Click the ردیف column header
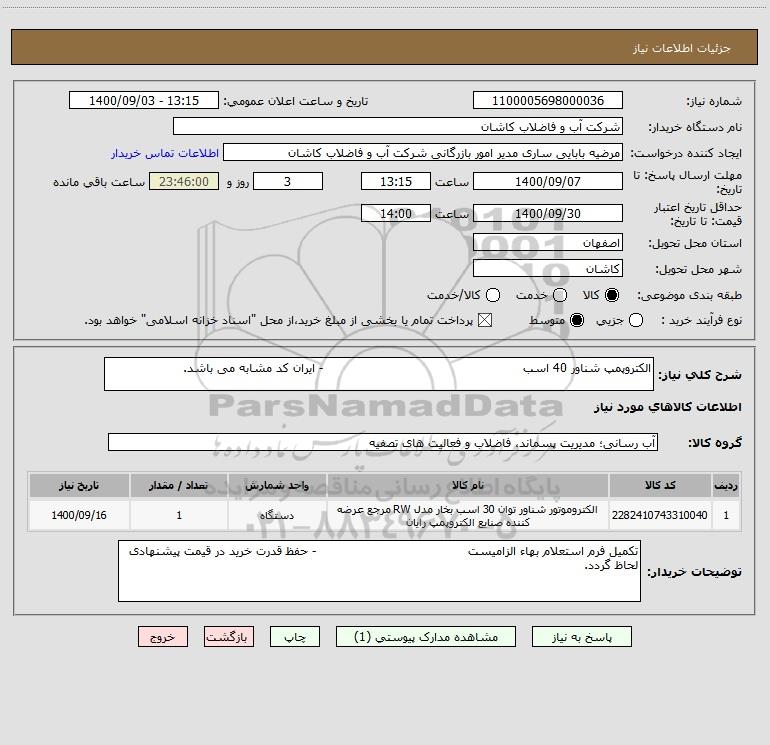 (x=726, y=486)
